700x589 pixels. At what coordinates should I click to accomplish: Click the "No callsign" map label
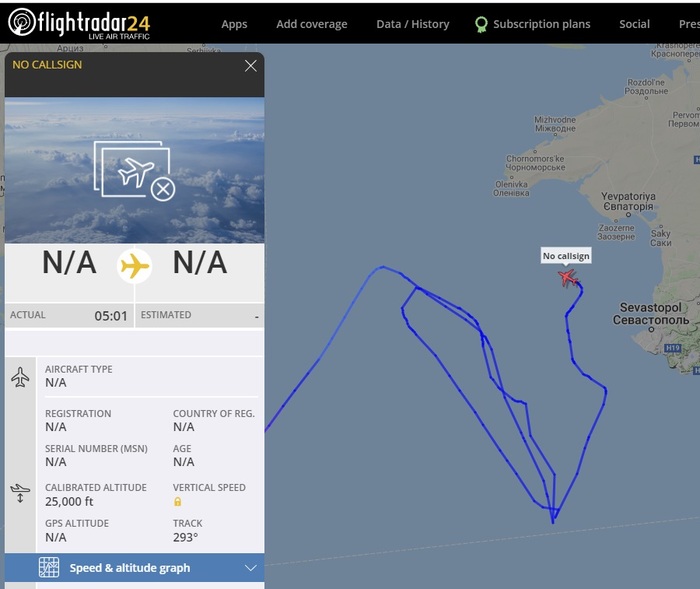click(566, 256)
